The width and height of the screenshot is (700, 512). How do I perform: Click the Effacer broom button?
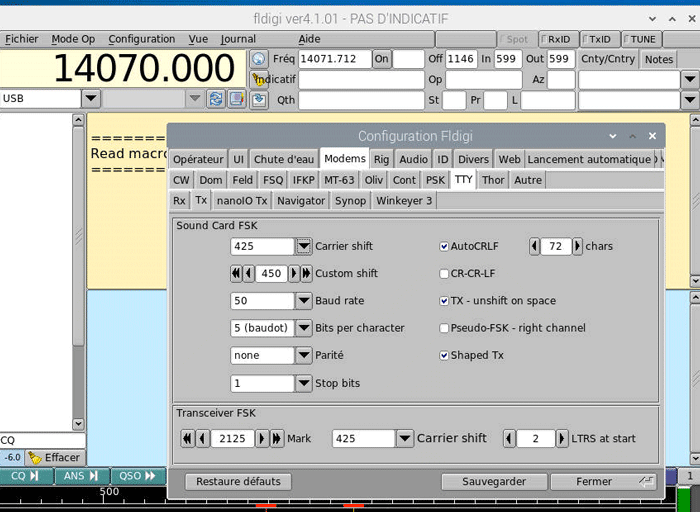pyautogui.click(x=54, y=458)
